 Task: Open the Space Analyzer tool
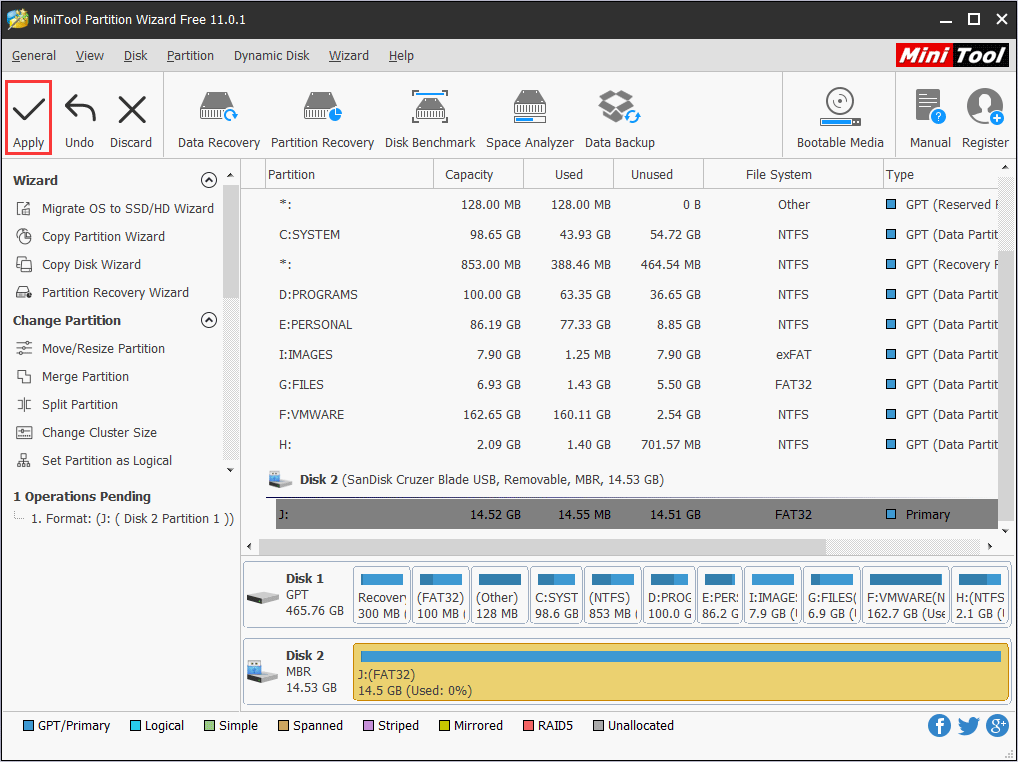529,109
